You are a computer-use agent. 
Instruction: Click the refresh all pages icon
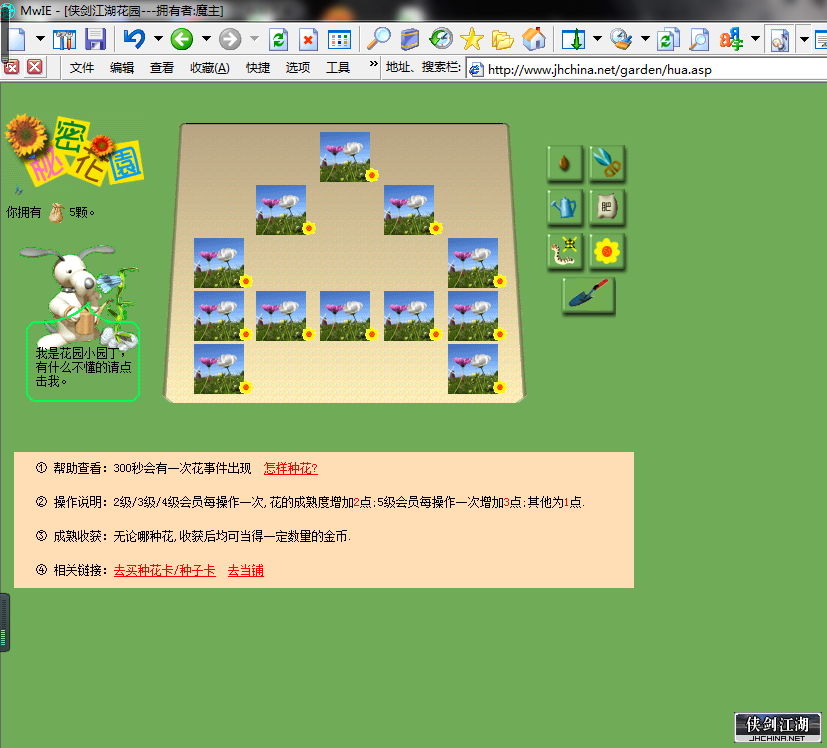click(668, 39)
